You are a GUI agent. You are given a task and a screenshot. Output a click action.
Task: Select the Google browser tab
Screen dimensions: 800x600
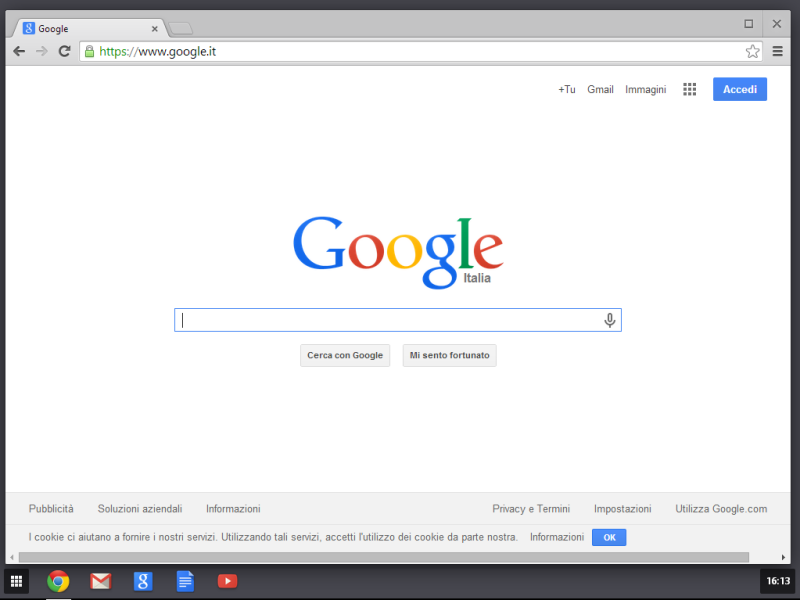click(87, 29)
